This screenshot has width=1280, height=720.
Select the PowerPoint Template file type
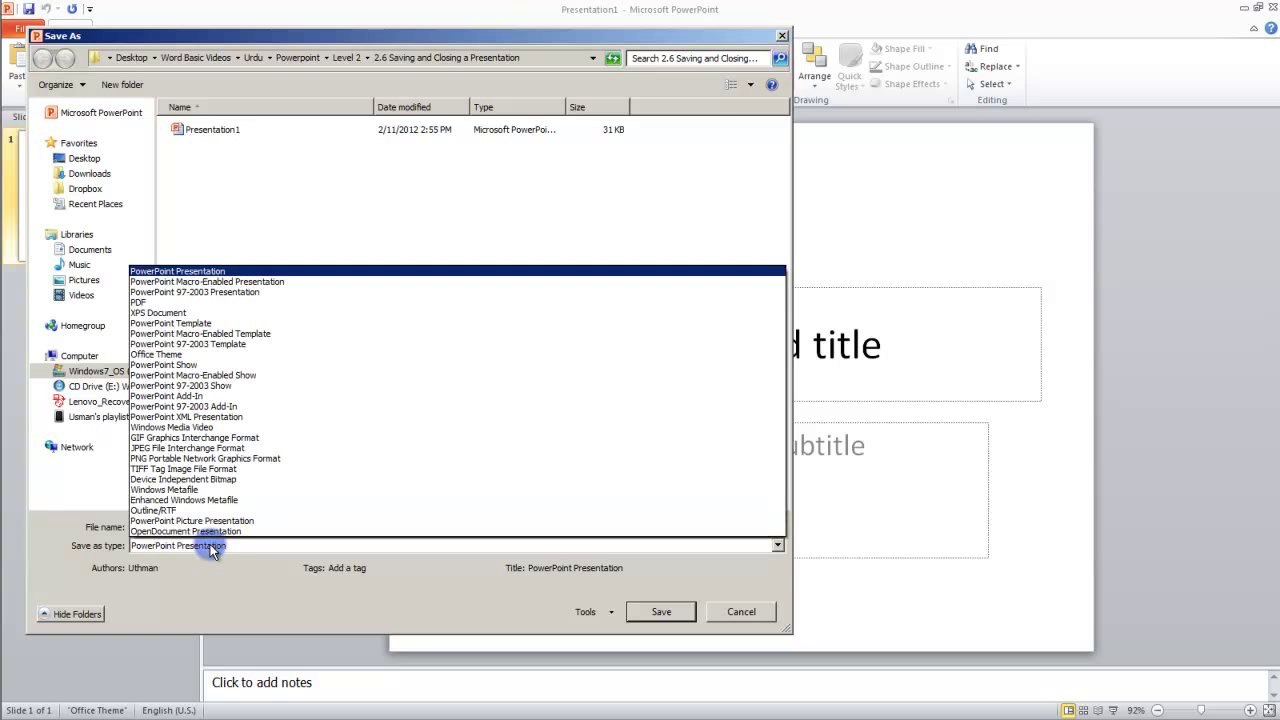(457, 323)
